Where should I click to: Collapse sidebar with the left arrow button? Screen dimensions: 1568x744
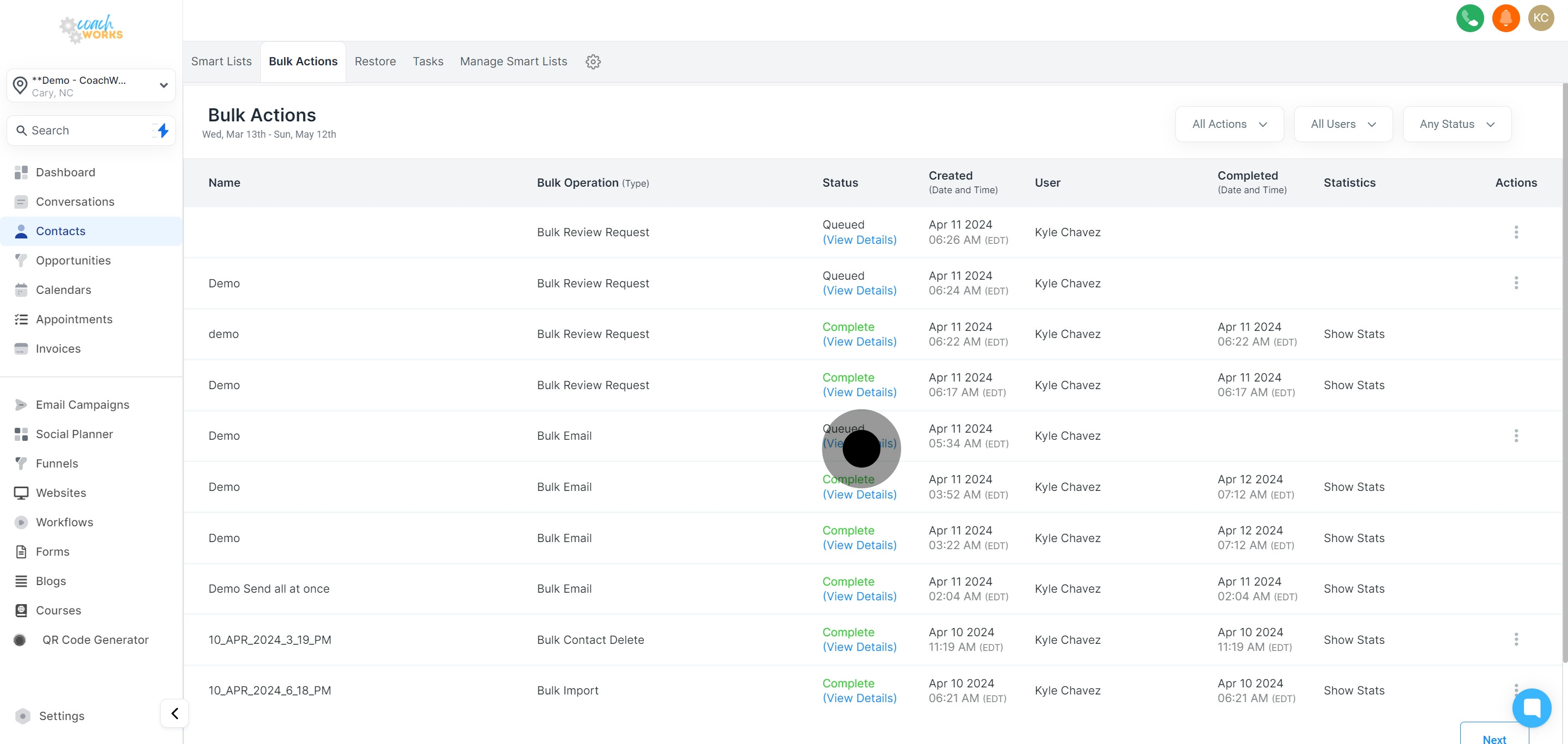(x=175, y=713)
